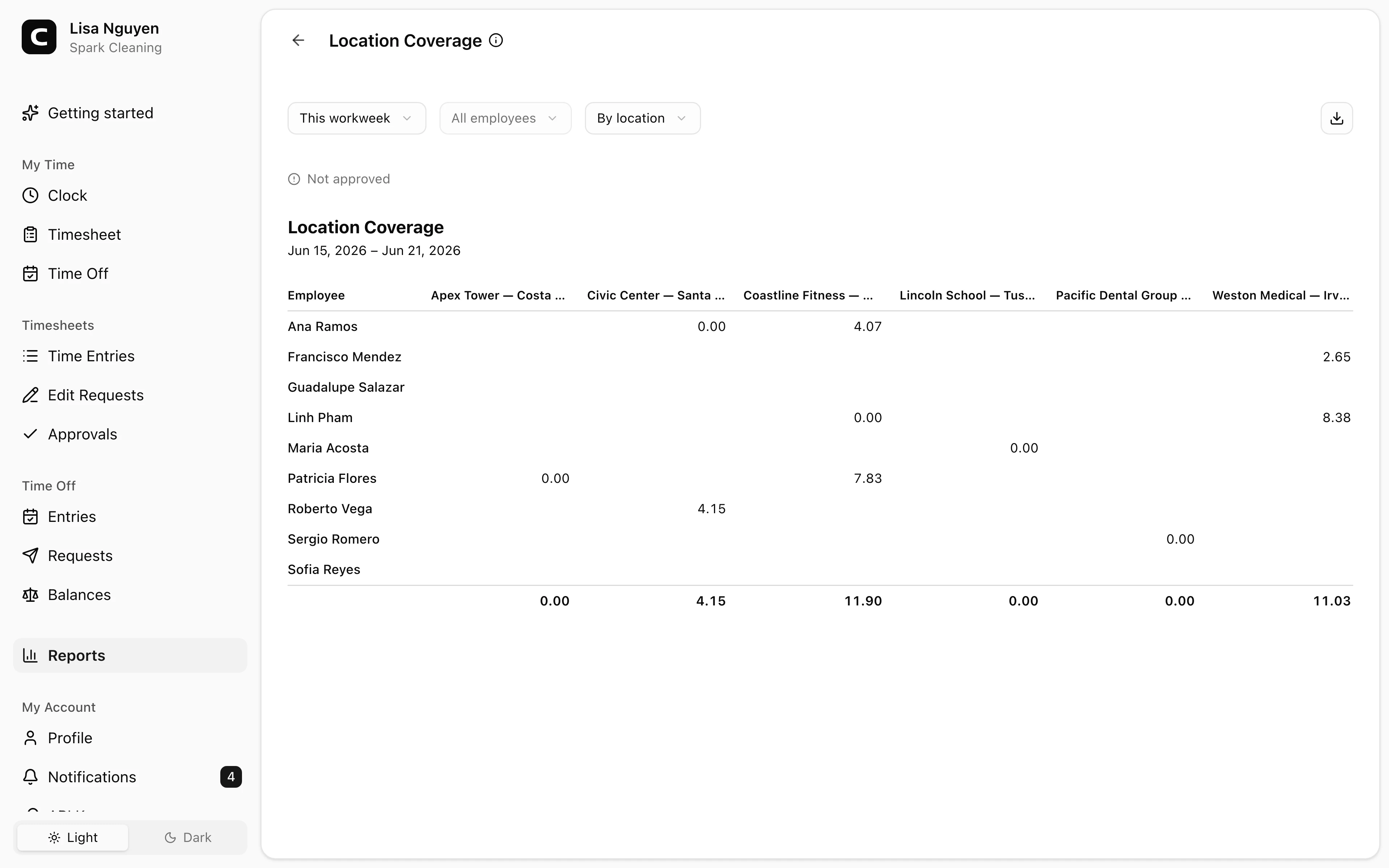Click Linh Pham 8.38 hours value

click(x=1336, y=418)
